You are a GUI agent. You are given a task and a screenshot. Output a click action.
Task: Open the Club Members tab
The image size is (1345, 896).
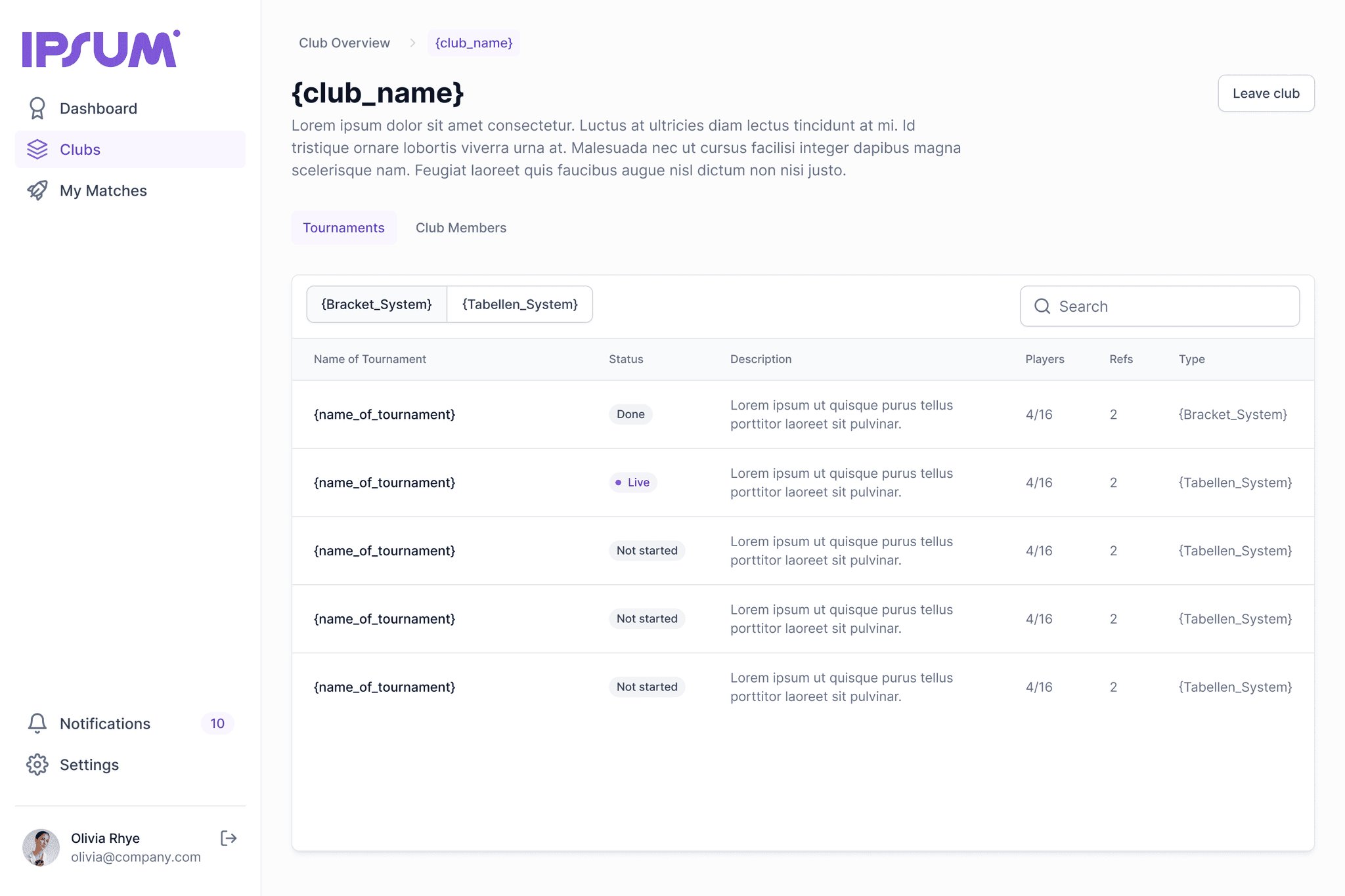point(460,228)
